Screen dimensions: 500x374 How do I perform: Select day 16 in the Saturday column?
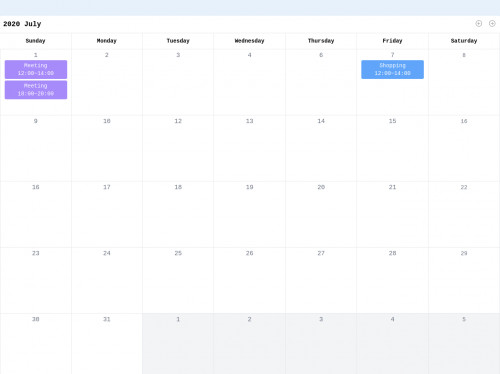[464, 148]
